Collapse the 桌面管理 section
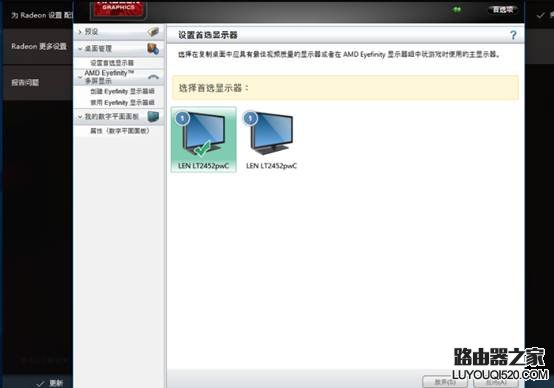The width and height of the screenshot is (554, 388). tap(80, 49)
